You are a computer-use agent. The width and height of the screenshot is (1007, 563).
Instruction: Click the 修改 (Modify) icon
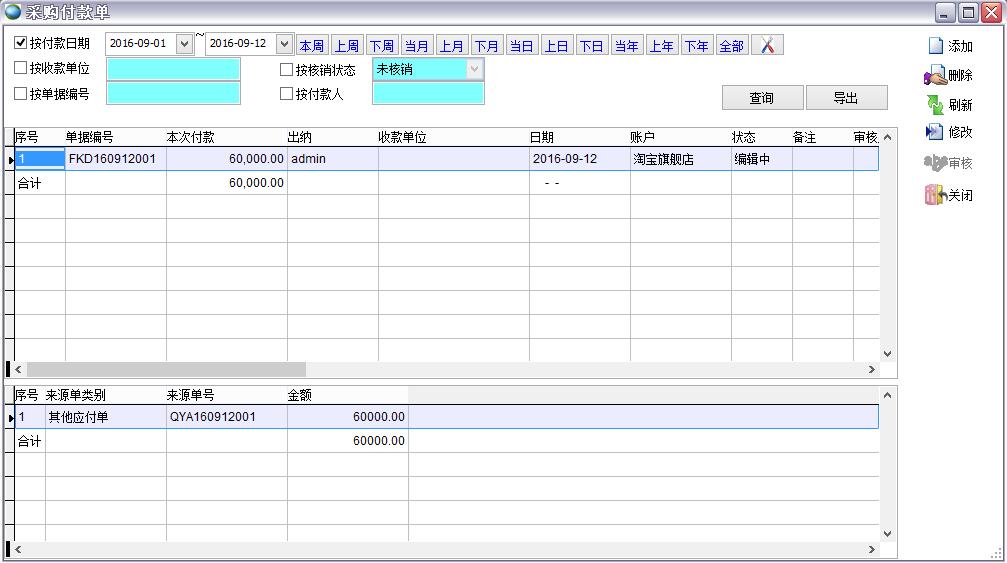pos(935,132)
